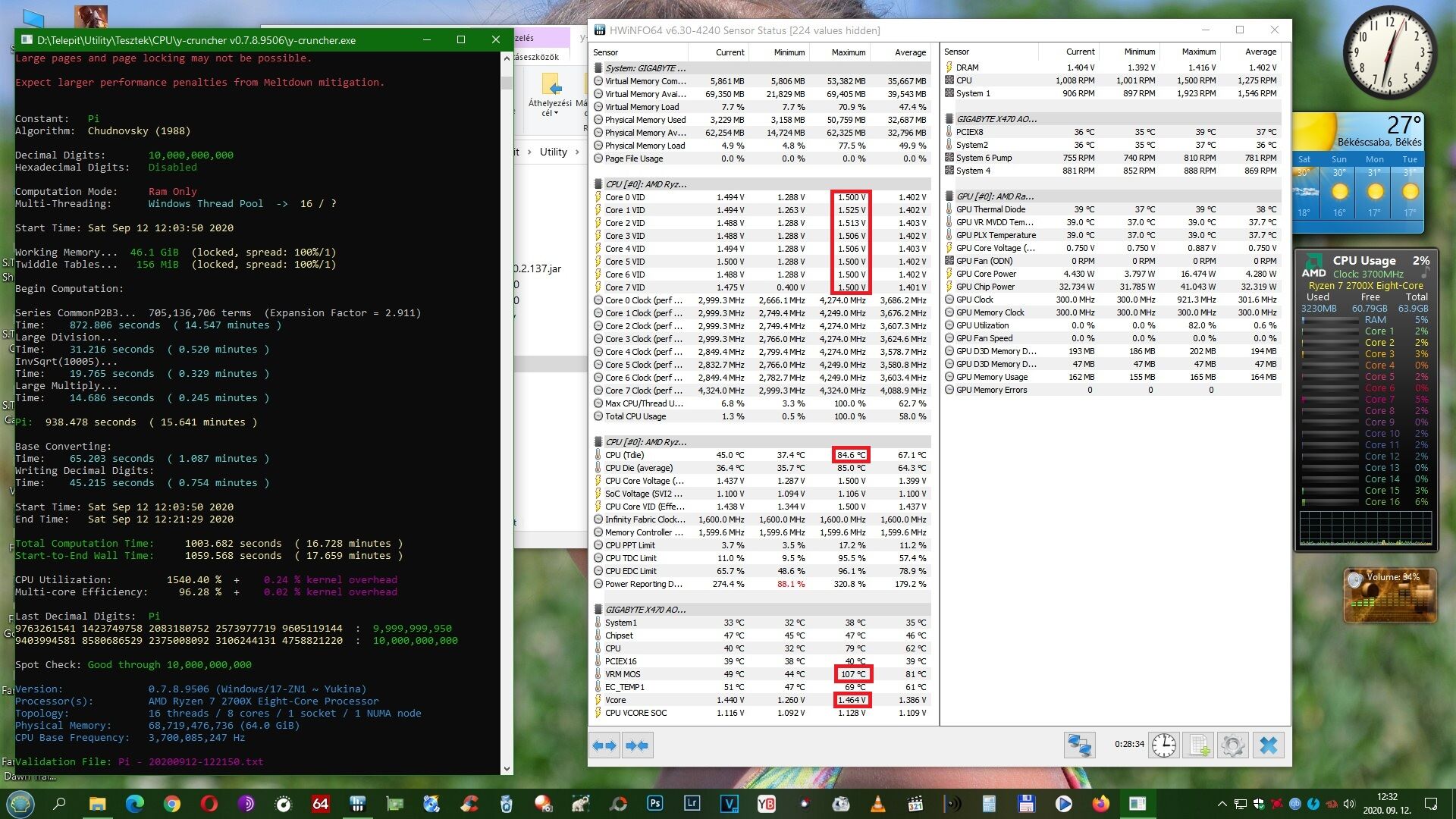Open HWiNFO sensor settings gear
This screenshot has width=1456, height=819.
click(1233, 745)
